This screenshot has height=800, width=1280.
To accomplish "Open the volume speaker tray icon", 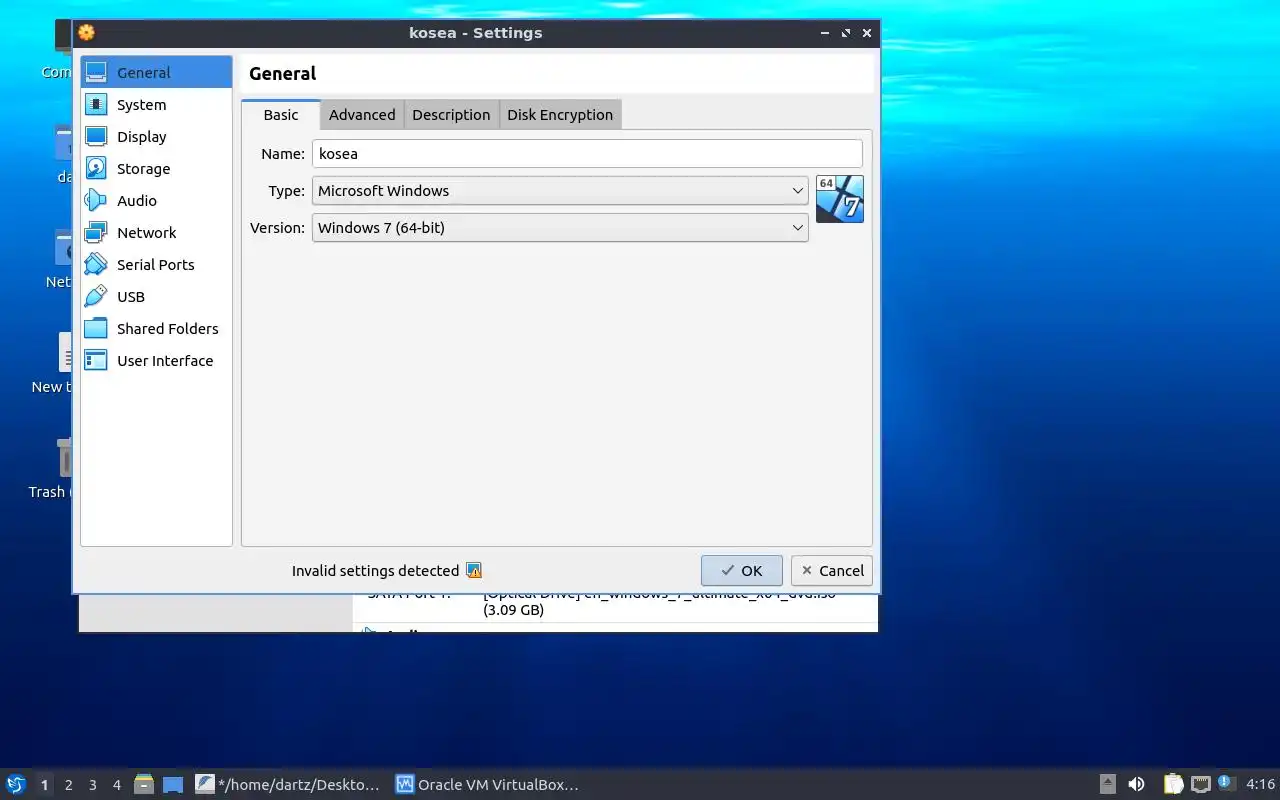I will coord(1136,784).
